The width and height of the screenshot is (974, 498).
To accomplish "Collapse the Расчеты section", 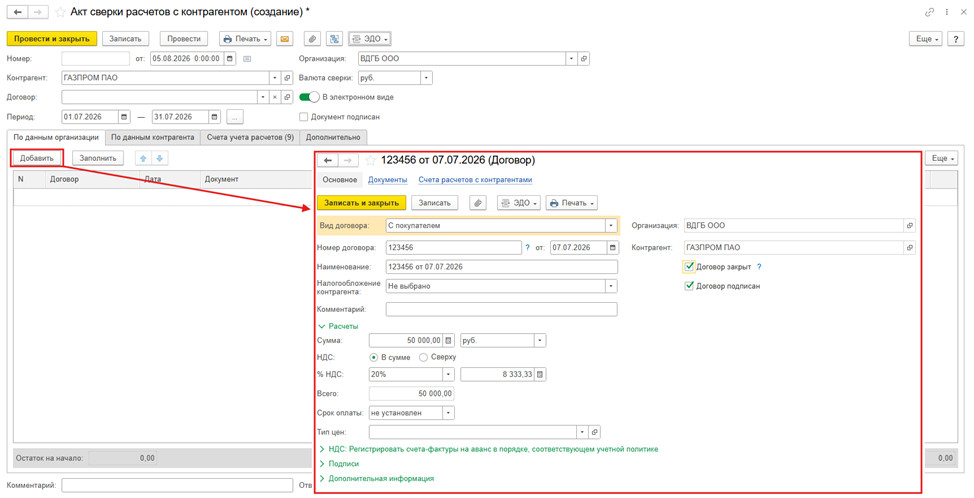I will pos(338,326).
